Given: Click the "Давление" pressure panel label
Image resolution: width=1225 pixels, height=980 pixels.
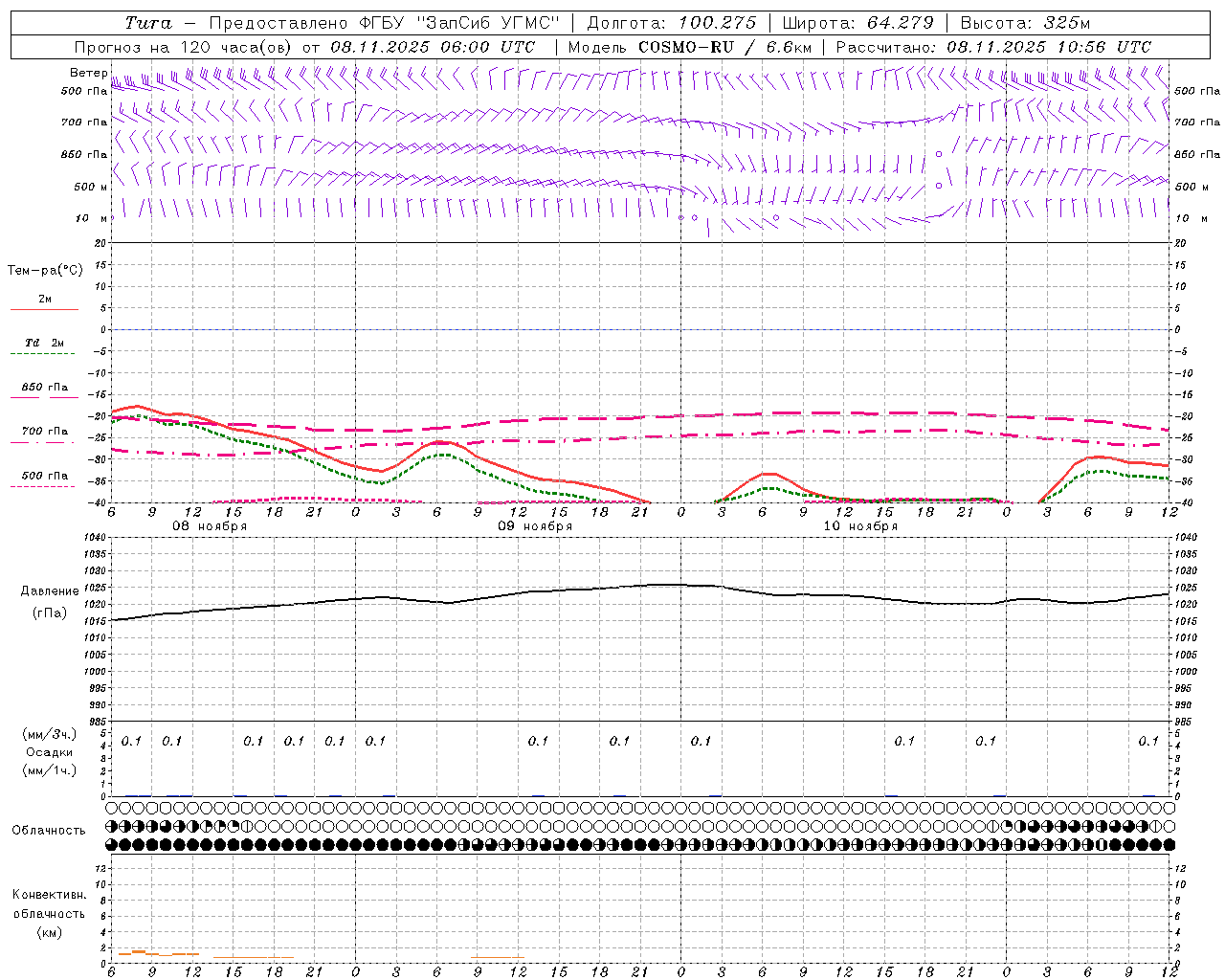Looking at the screenshot, I should click(50, 591).
